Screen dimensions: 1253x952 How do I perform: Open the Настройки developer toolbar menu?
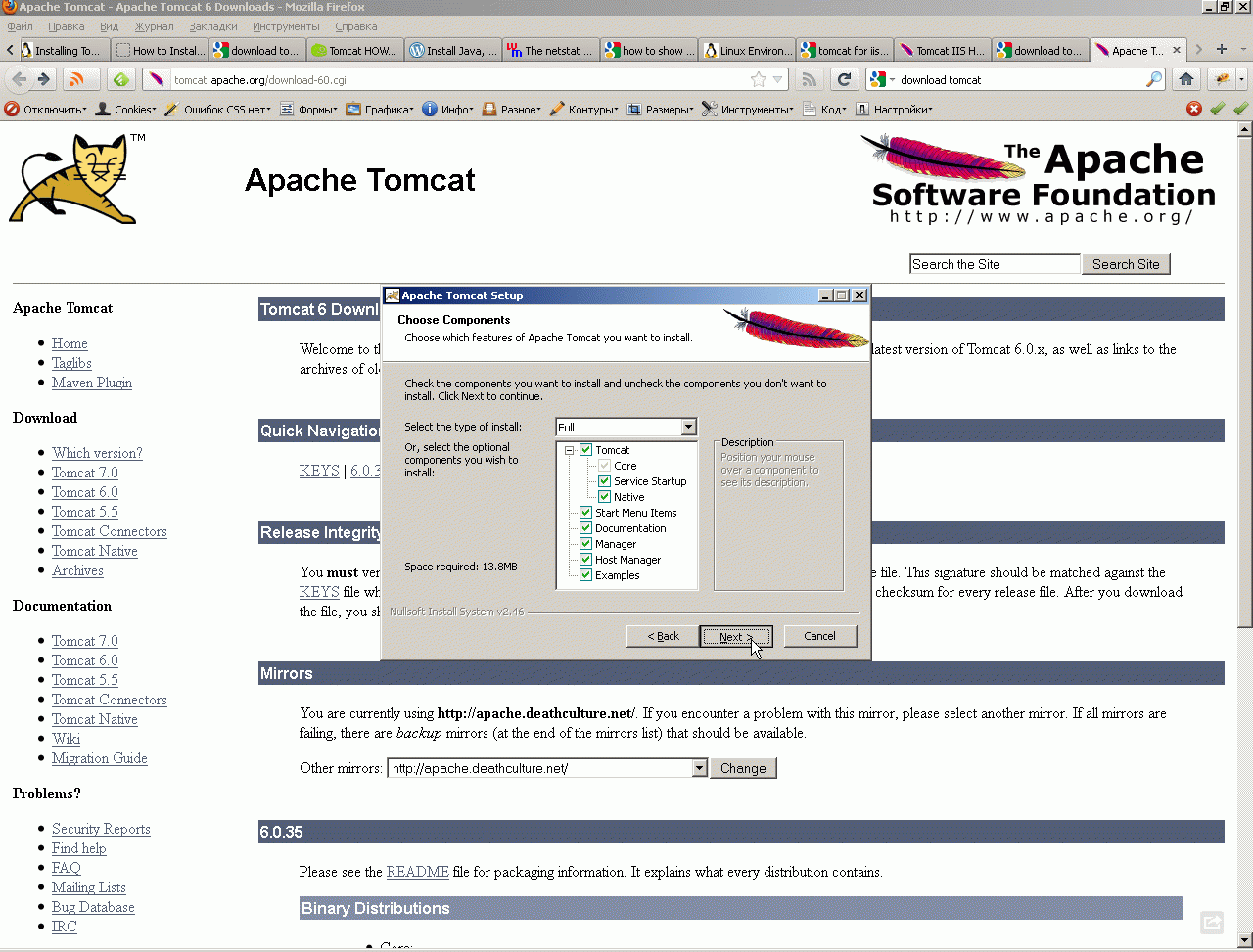point(894,110)
